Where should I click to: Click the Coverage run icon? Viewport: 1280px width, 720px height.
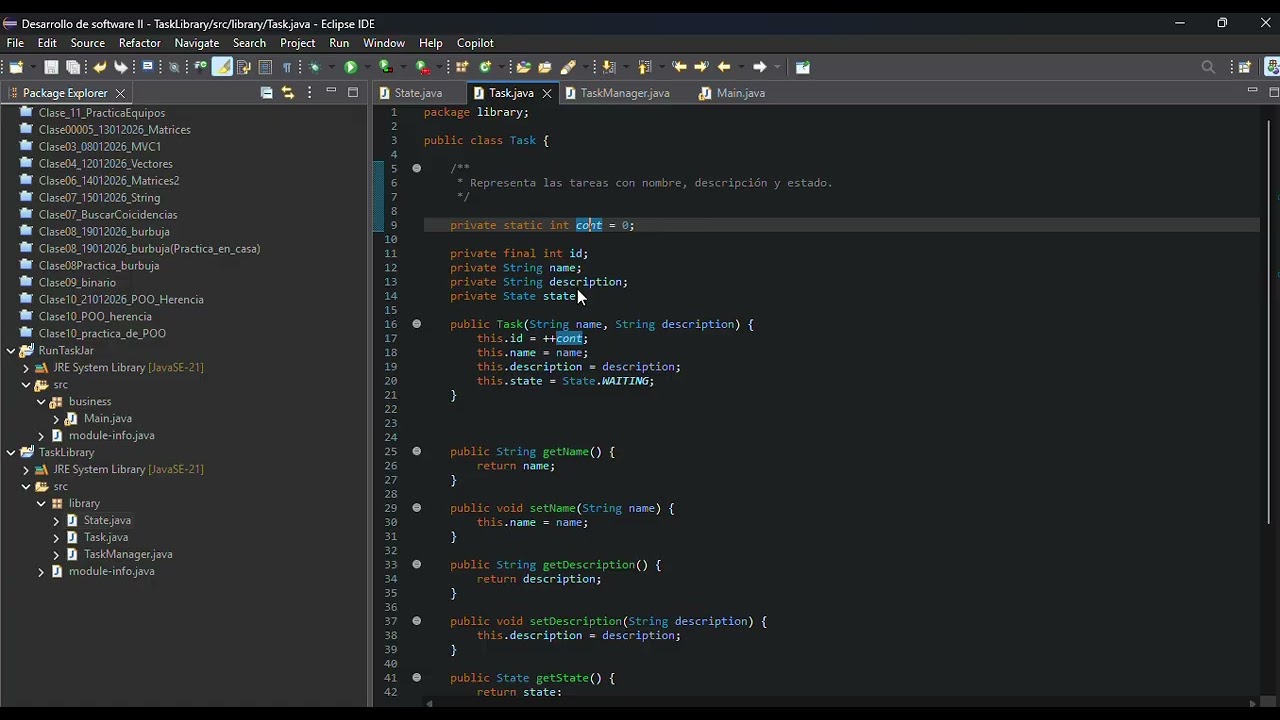pyautogui.click(x=385, y=67)
